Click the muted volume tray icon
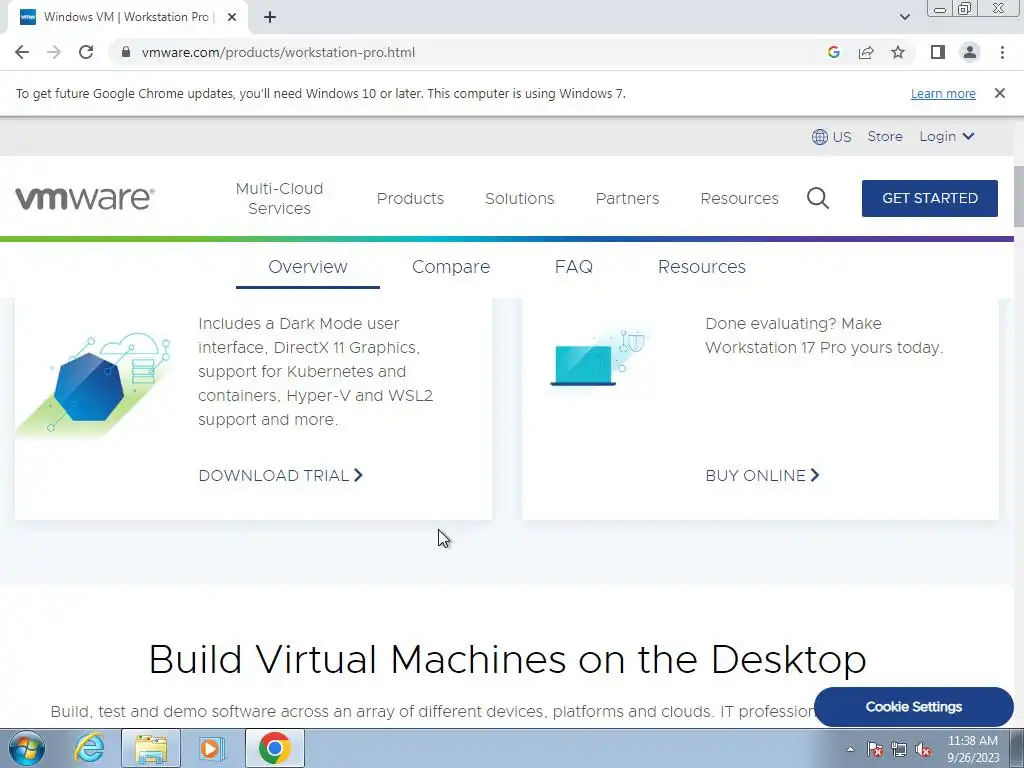The height and width of the screenshot is (768, 1024). [x=923, y=749]
